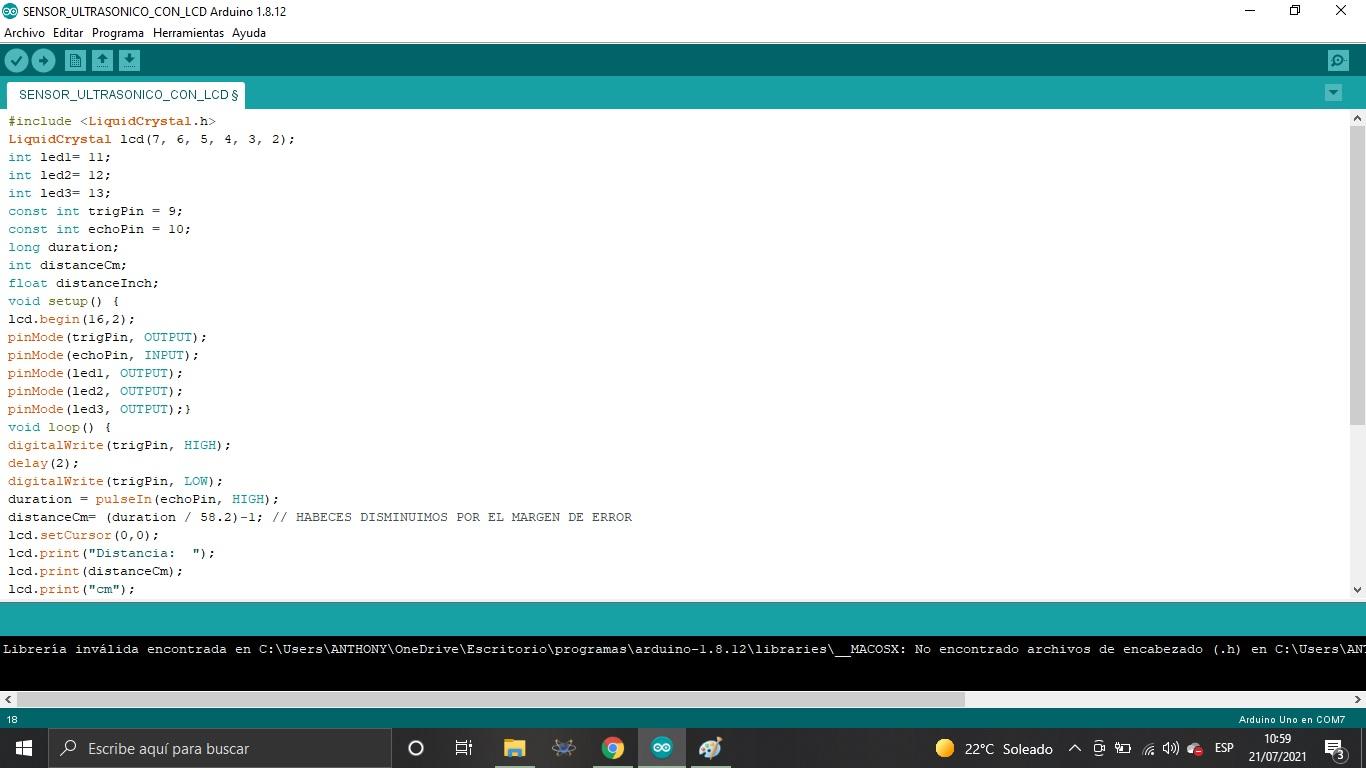
Task: Open Cortana circle icon on taskbar
Action: pos(416,748)
